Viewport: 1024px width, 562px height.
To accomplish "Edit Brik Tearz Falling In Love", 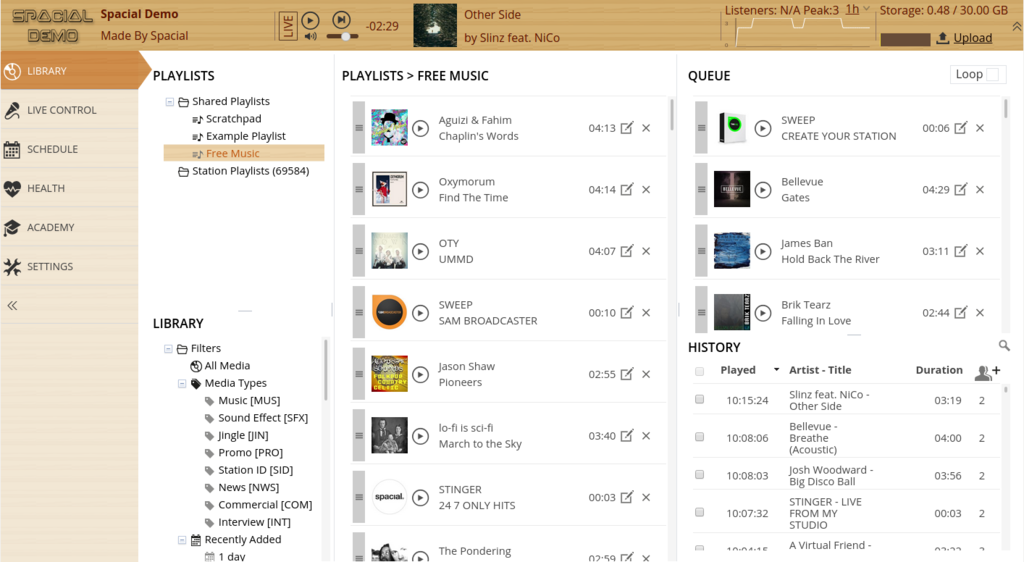I will [x=960, y=312].
